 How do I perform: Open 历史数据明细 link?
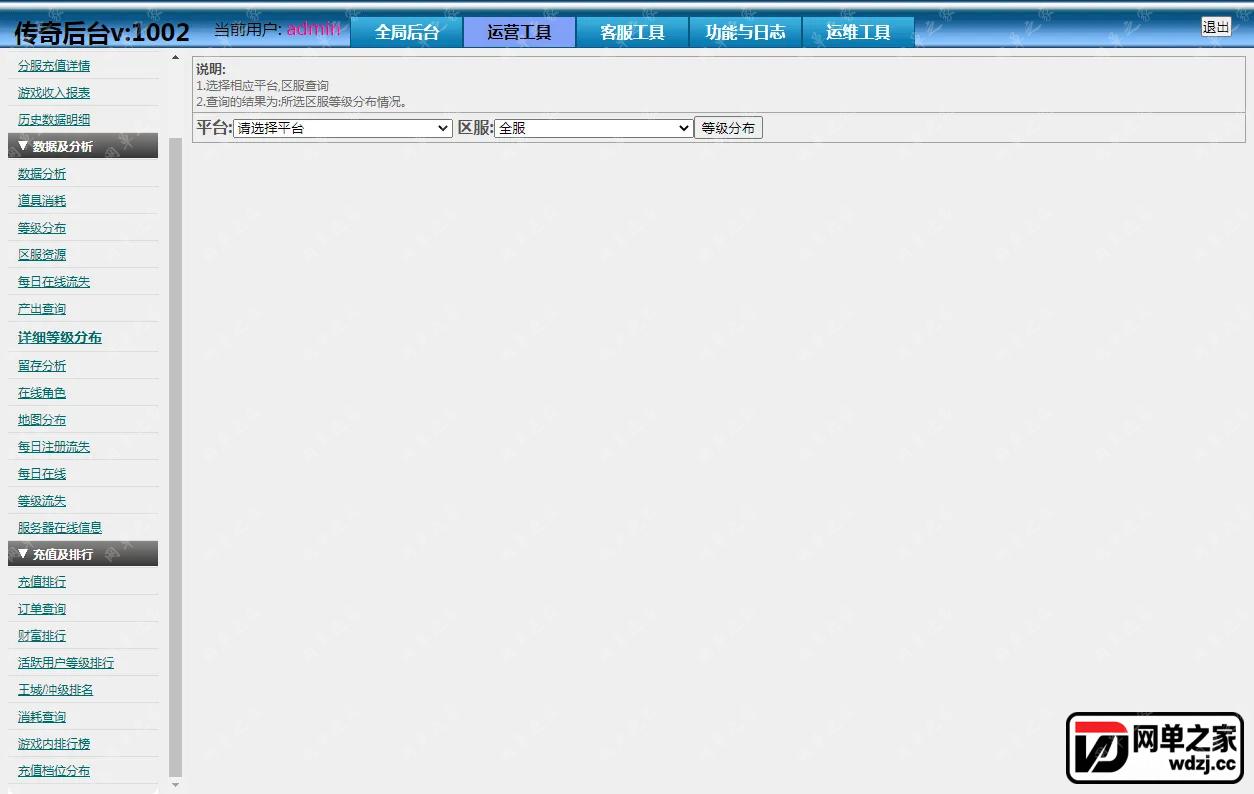pyautogui.click(x=54, y=120)
